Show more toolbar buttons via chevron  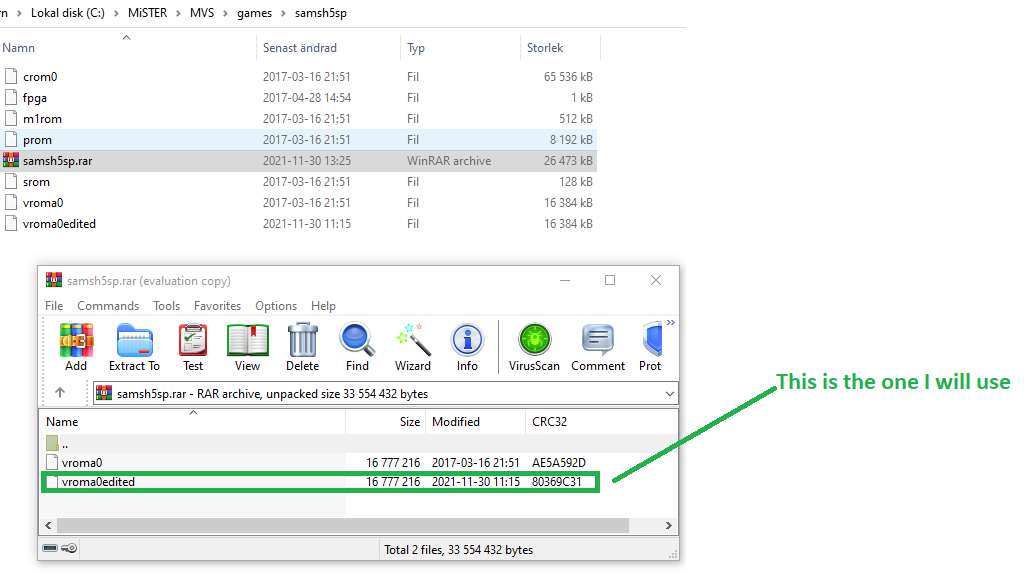tap(671, 322)
